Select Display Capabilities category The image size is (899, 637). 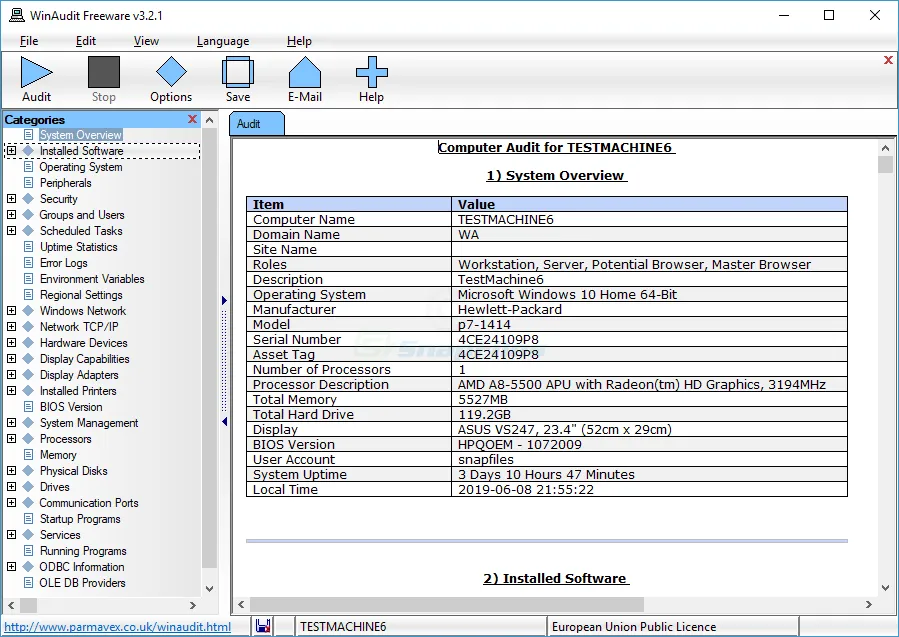(x=84, y=359)
